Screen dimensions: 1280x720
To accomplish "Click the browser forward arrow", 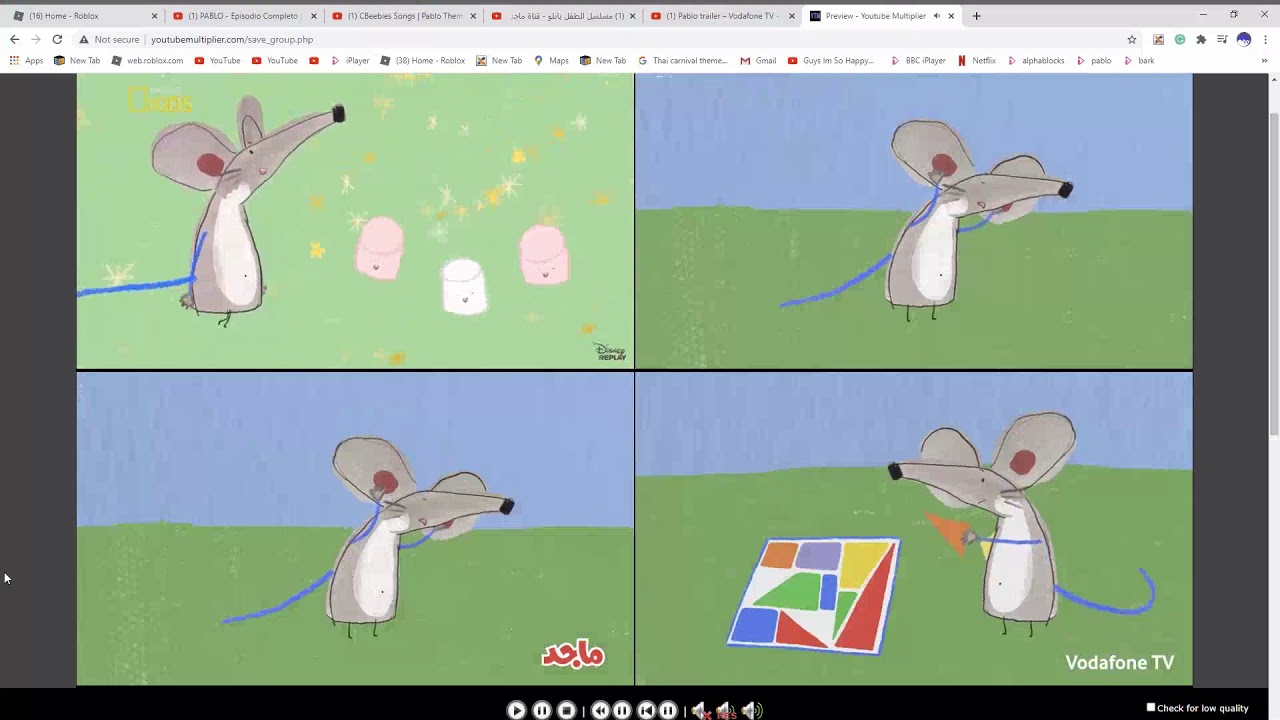I will click(36, 39).
